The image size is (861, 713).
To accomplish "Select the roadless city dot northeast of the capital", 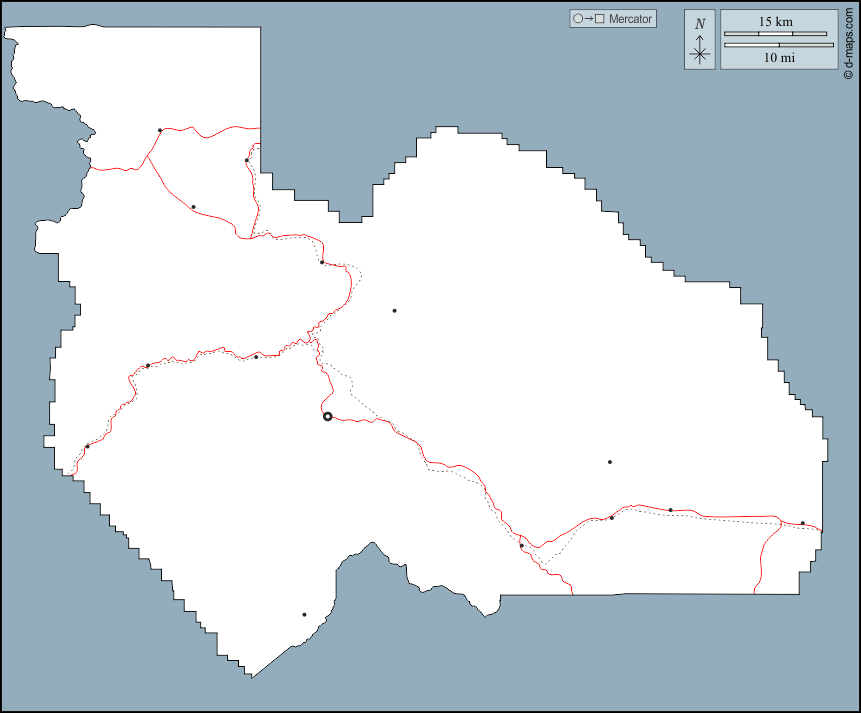I will [x=394, y=311].
